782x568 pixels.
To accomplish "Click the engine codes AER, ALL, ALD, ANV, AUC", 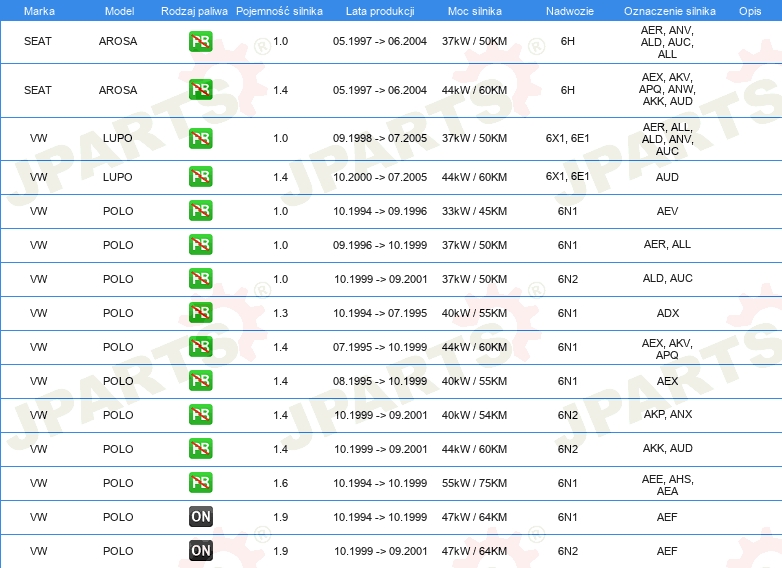I will (667, 139).
